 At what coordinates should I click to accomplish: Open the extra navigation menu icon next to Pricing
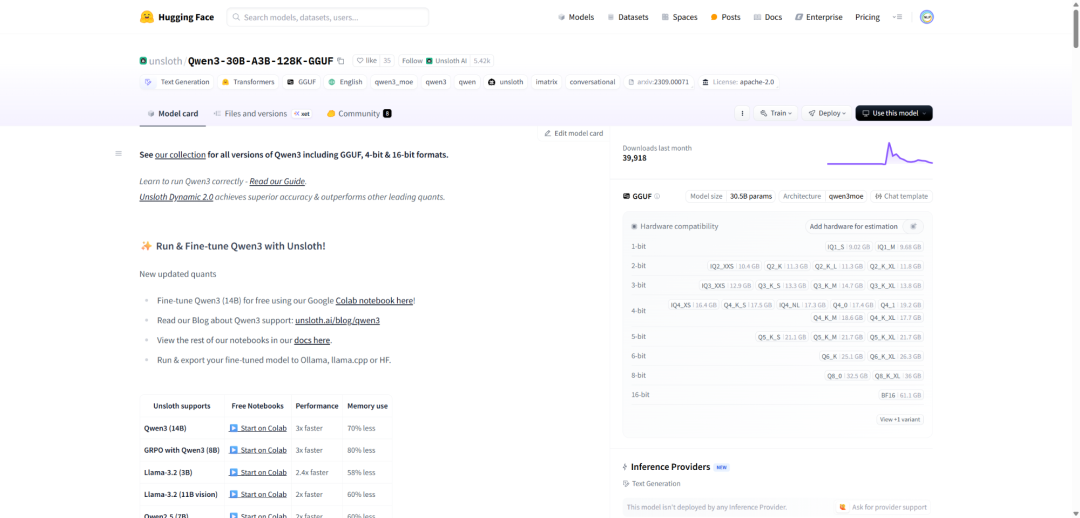897,17
